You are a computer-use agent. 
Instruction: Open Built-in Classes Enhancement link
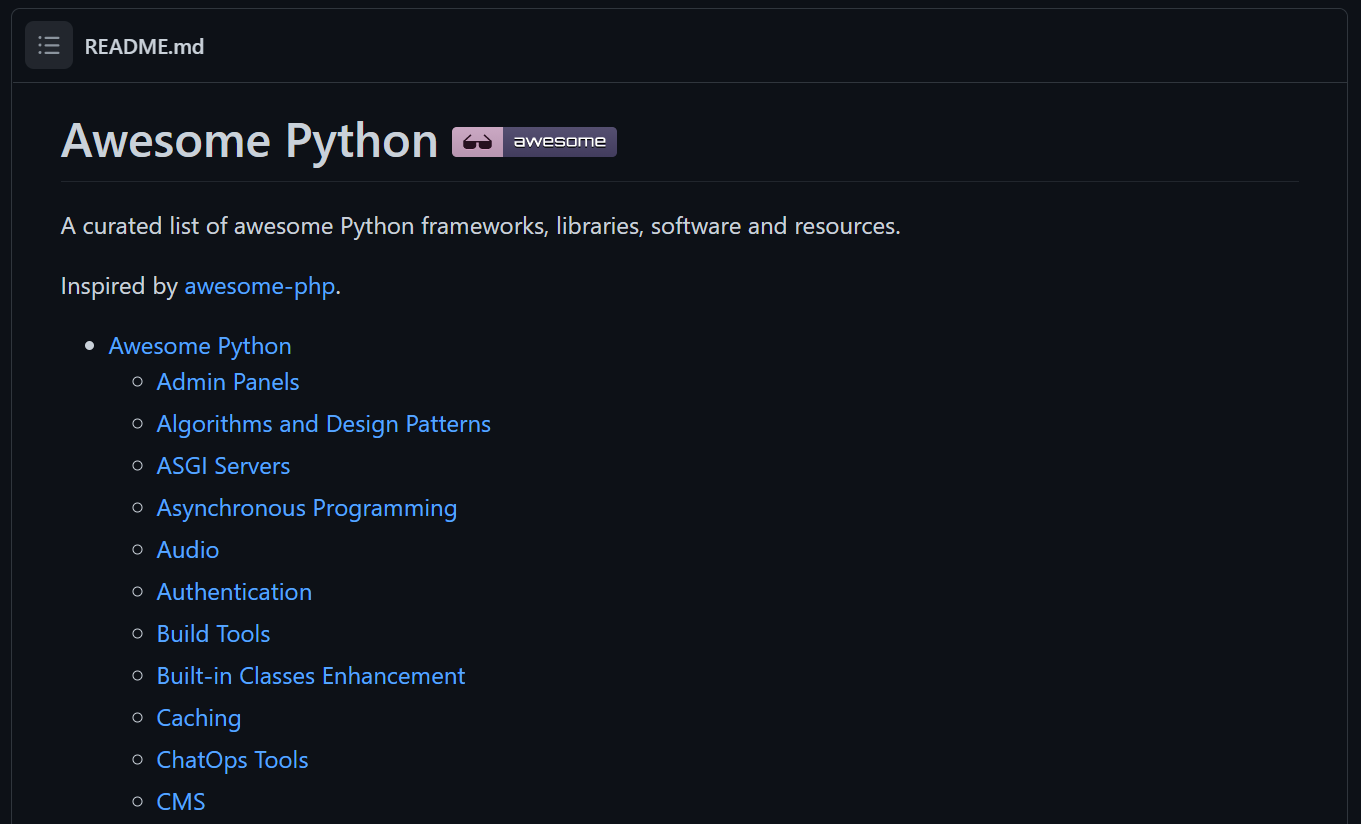(x=311, y=676)
